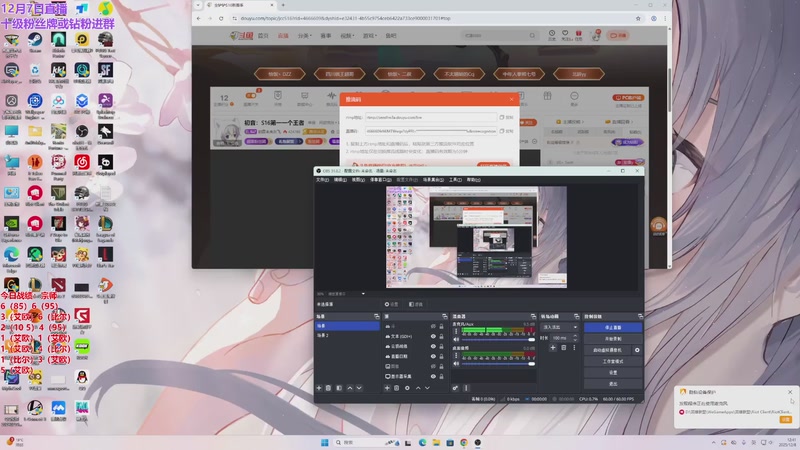Expand 游戏 menu on Douyu navigation

coord(369,36)
